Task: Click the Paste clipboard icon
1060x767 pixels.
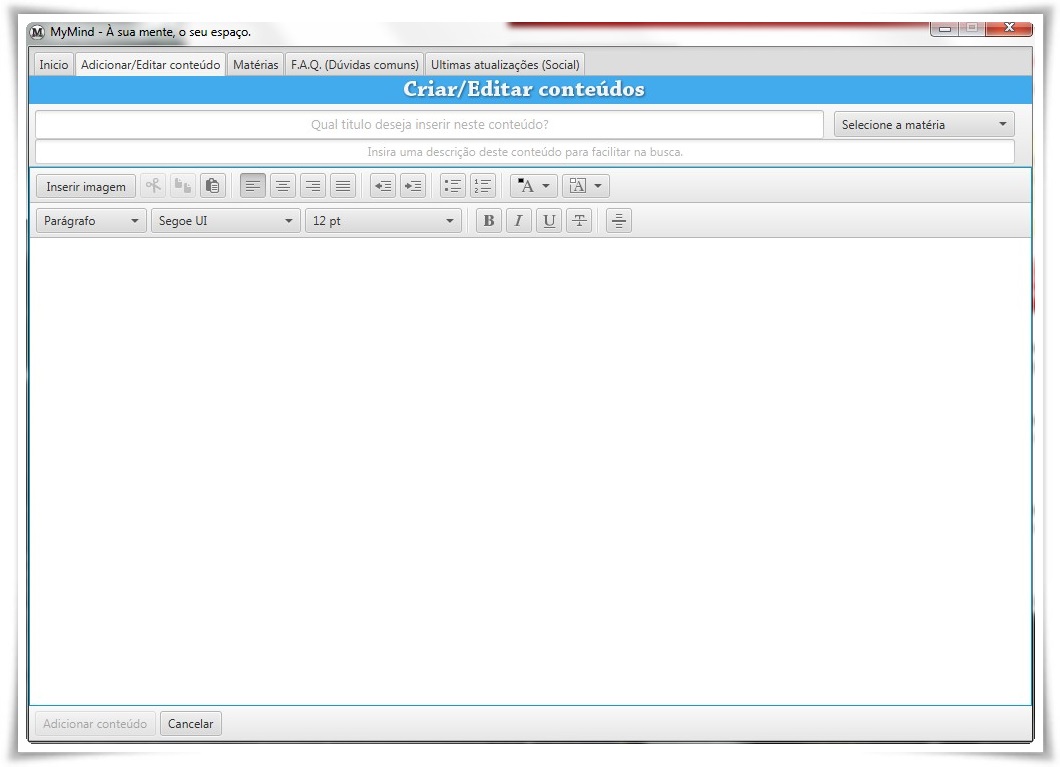Action: click(213, 186)
